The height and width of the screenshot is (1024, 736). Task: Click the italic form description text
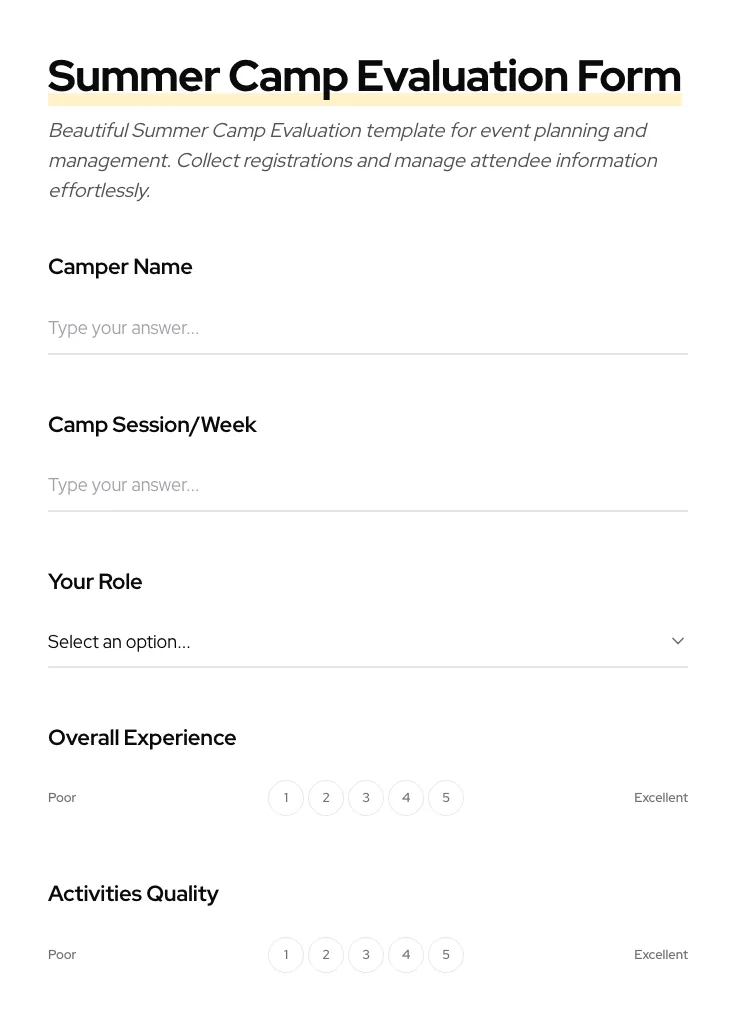tap(353, 159)
